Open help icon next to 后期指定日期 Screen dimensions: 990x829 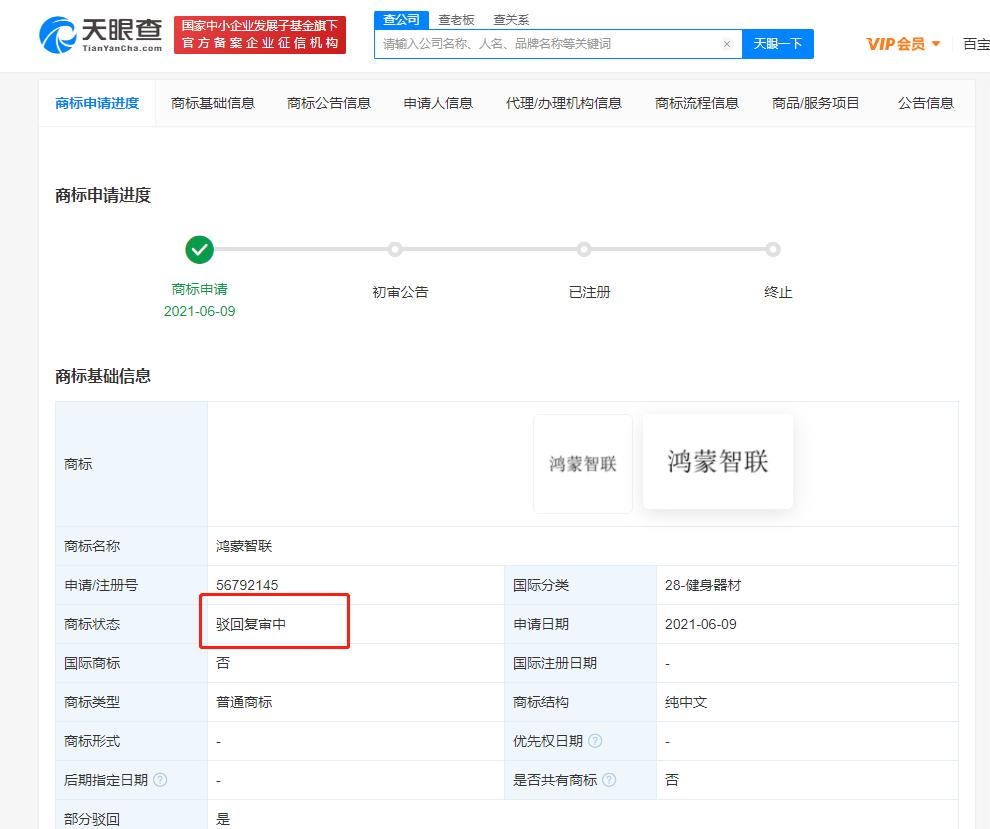160,780
